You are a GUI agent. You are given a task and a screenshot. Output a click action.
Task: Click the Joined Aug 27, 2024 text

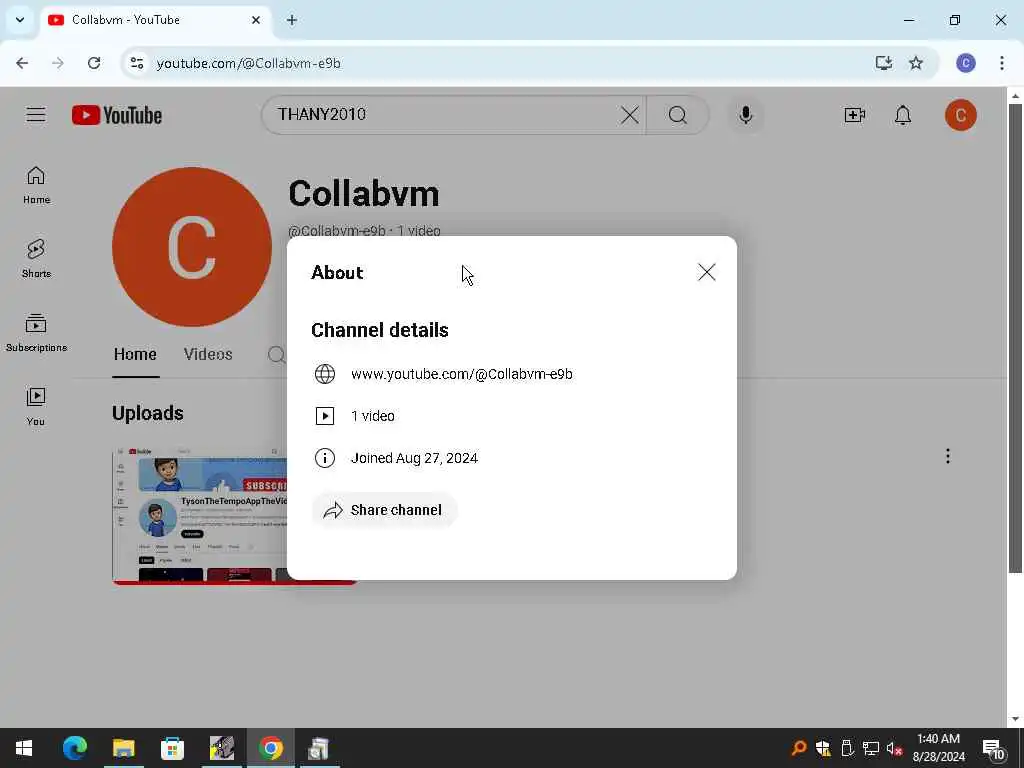[414, 458]
